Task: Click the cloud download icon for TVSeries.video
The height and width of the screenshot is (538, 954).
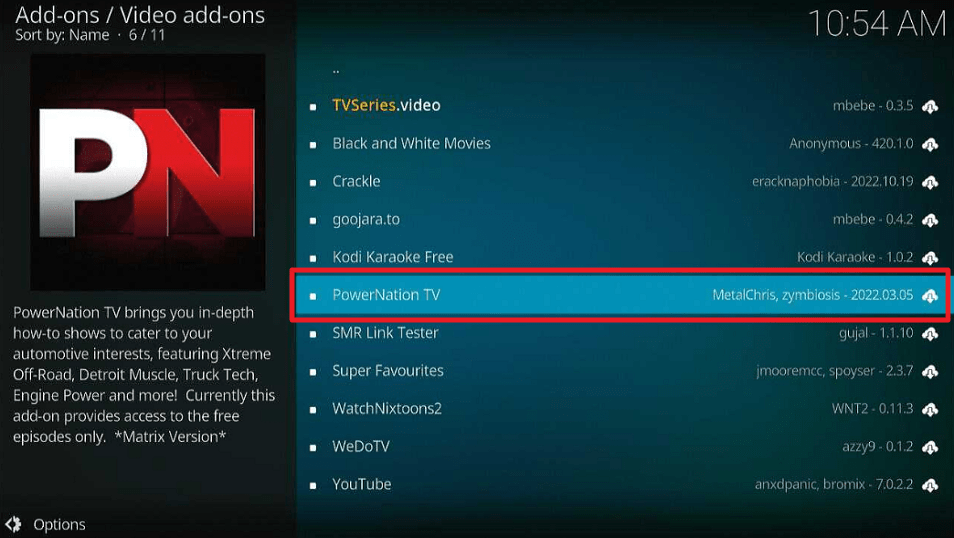Action: [930, 107]
